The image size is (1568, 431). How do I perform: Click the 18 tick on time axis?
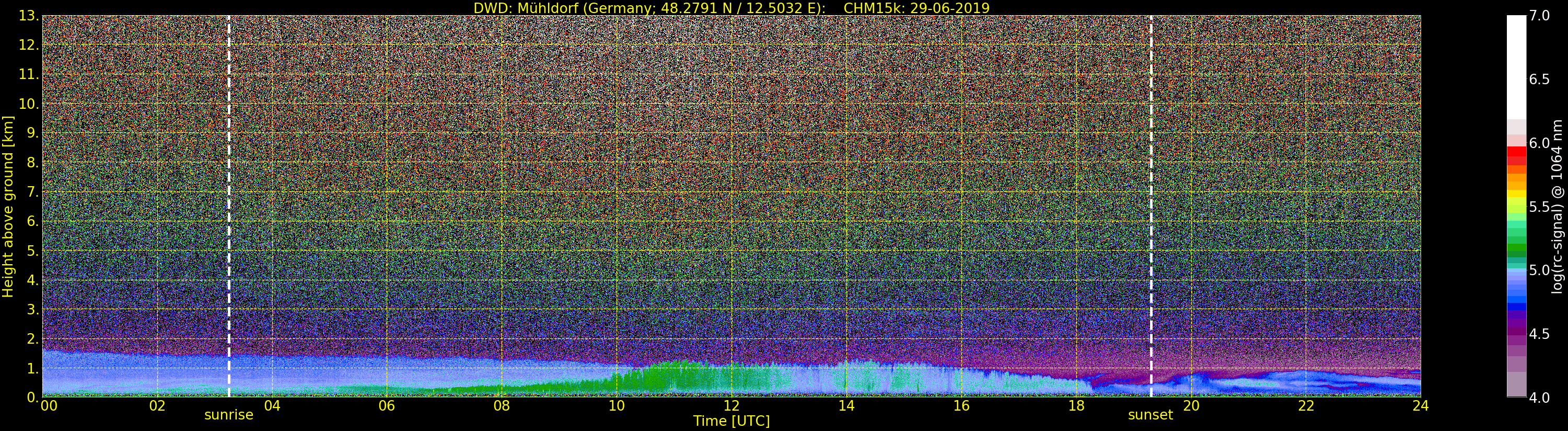1076,406
